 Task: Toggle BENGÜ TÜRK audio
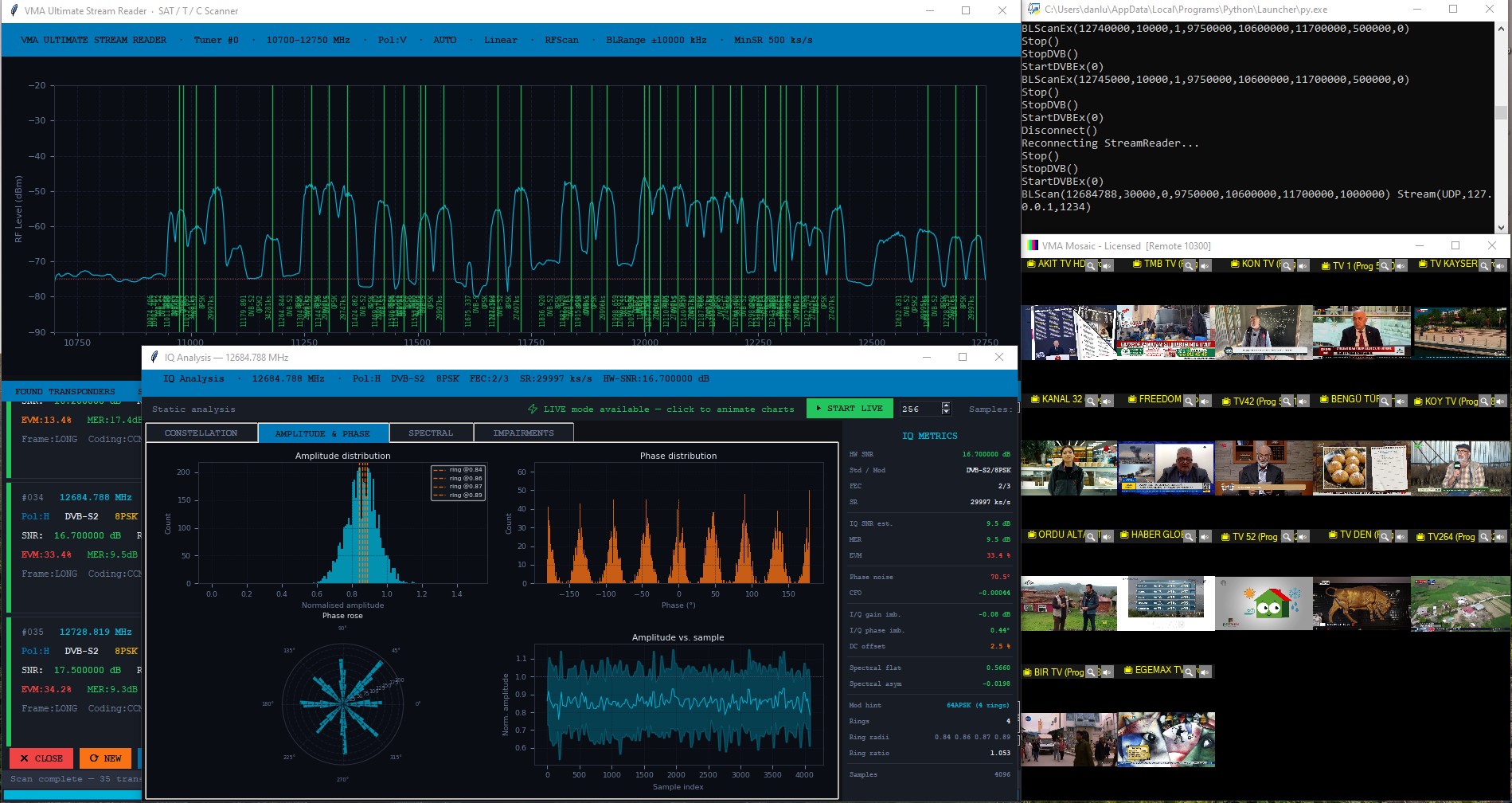tap(1401, 401)
